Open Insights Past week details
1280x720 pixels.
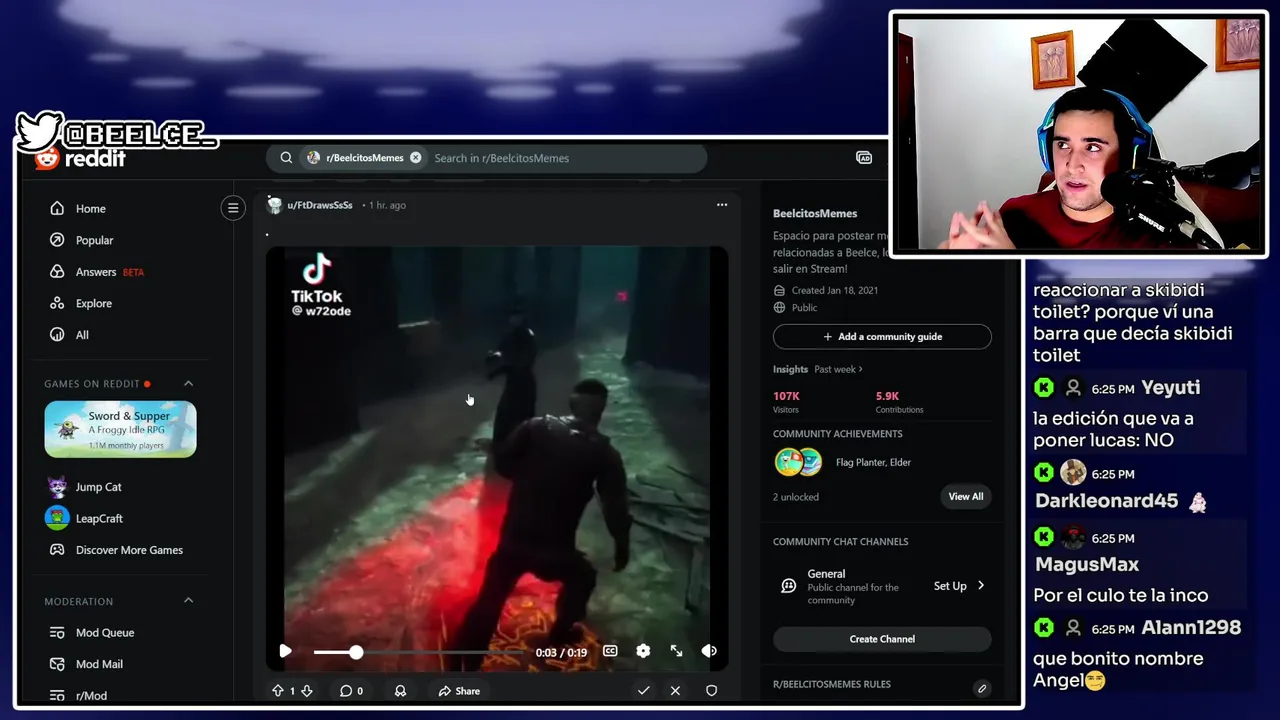click(x=838, y=369)
